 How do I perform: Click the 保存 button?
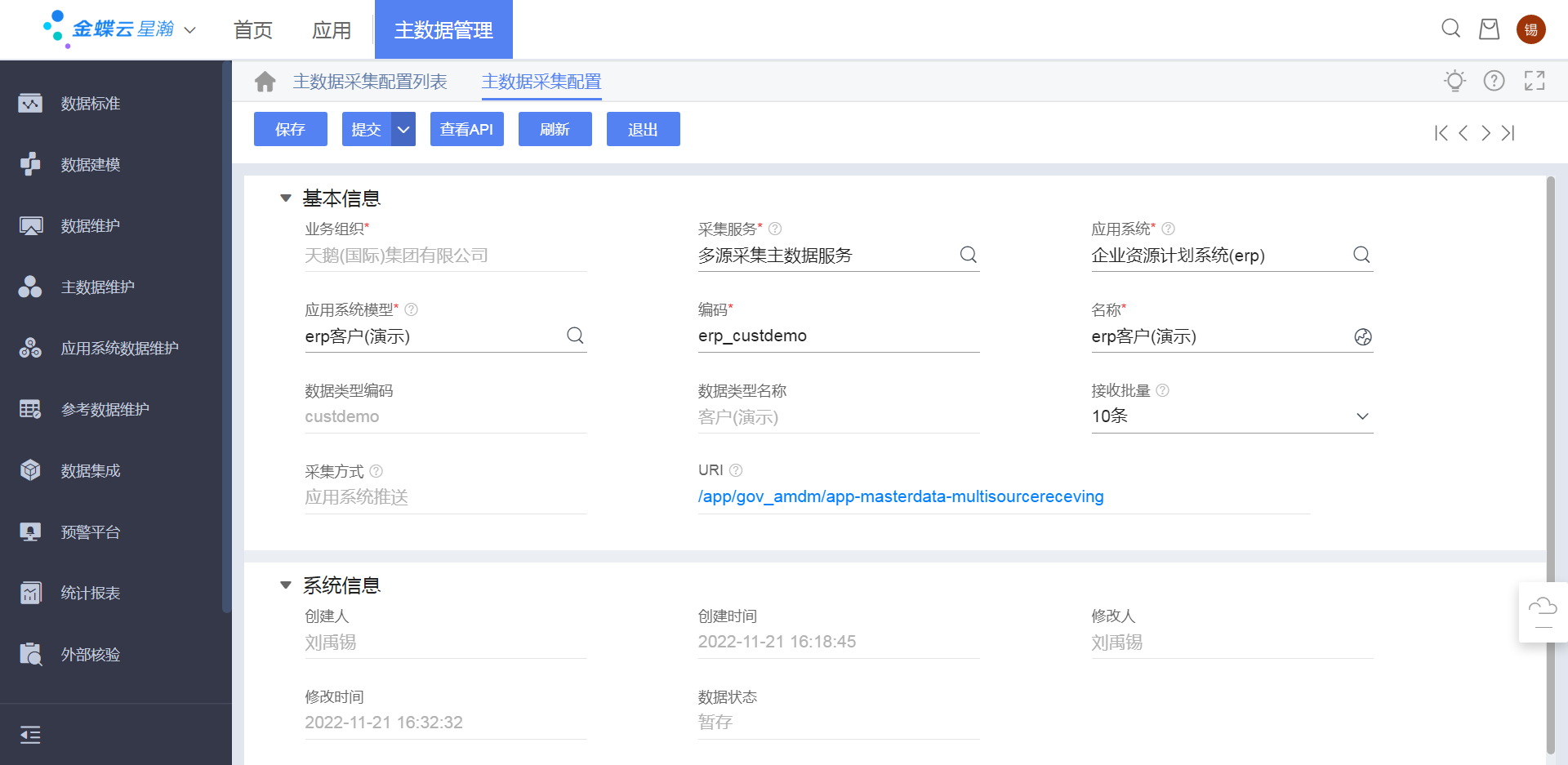click(x=291, y=129)
